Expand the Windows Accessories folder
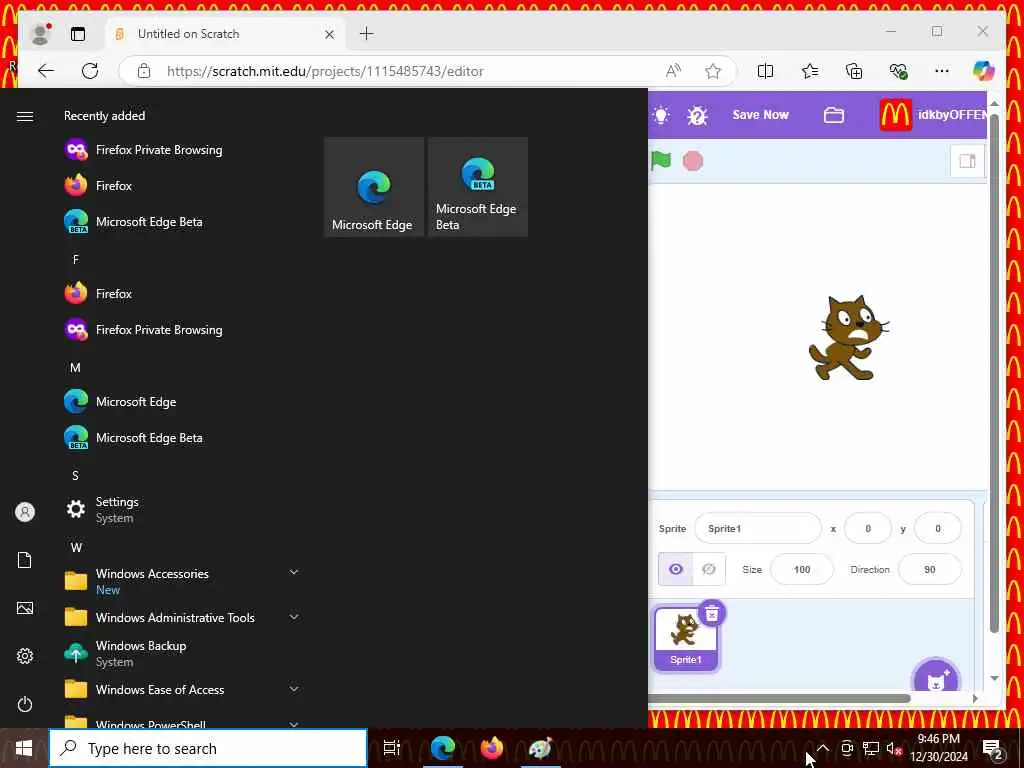 (x=183, y=581)
